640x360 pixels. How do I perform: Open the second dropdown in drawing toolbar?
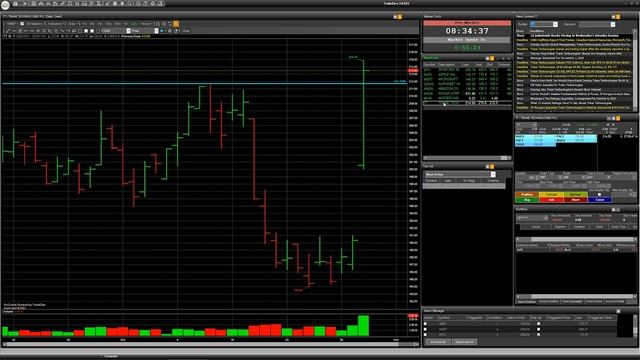pyautogui.click(x=157, y=31)
